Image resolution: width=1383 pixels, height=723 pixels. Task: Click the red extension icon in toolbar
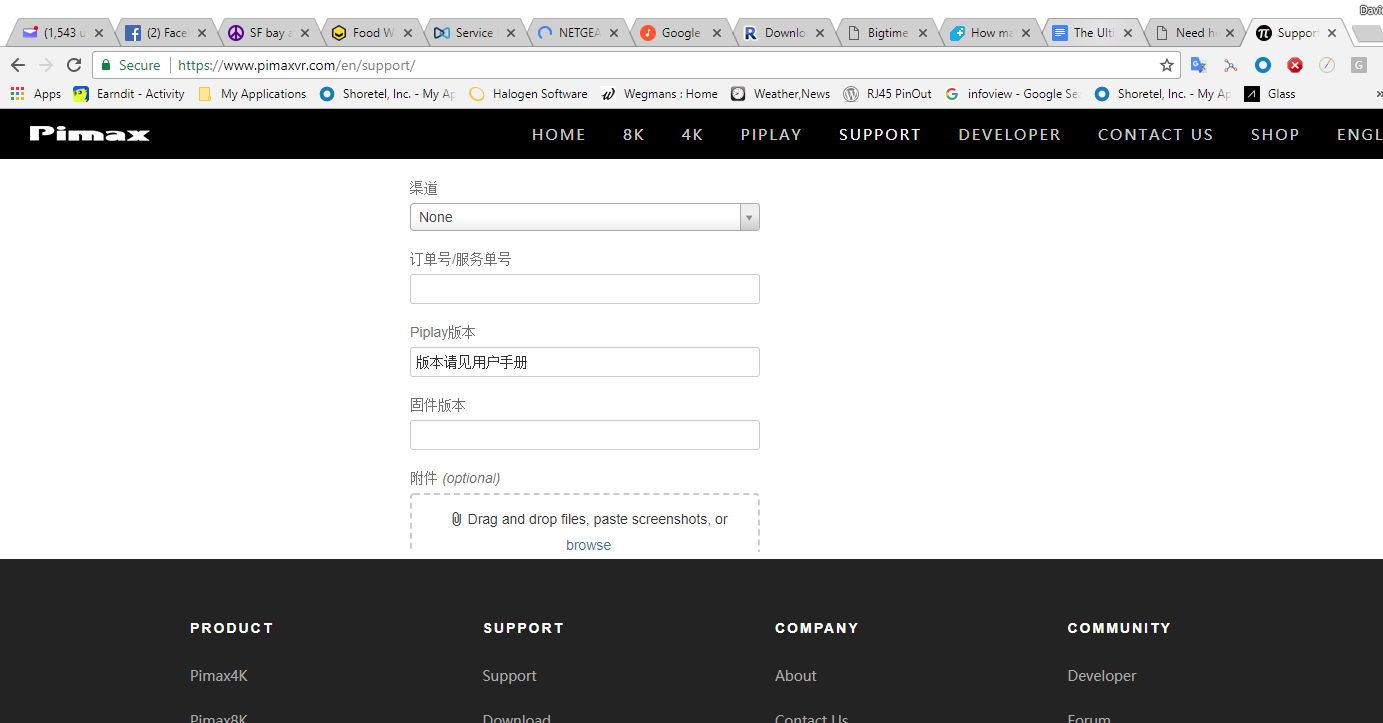[x=1294, y=65]
